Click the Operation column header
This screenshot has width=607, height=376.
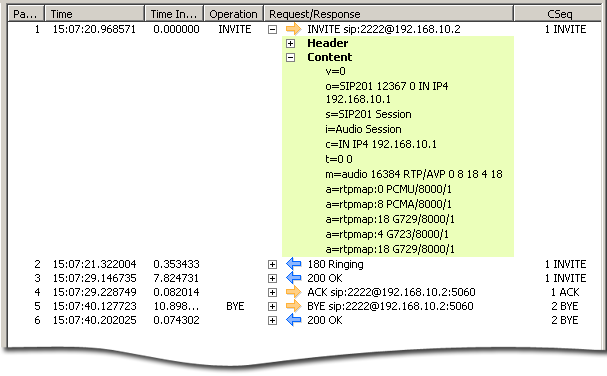[x=233, y=14]
